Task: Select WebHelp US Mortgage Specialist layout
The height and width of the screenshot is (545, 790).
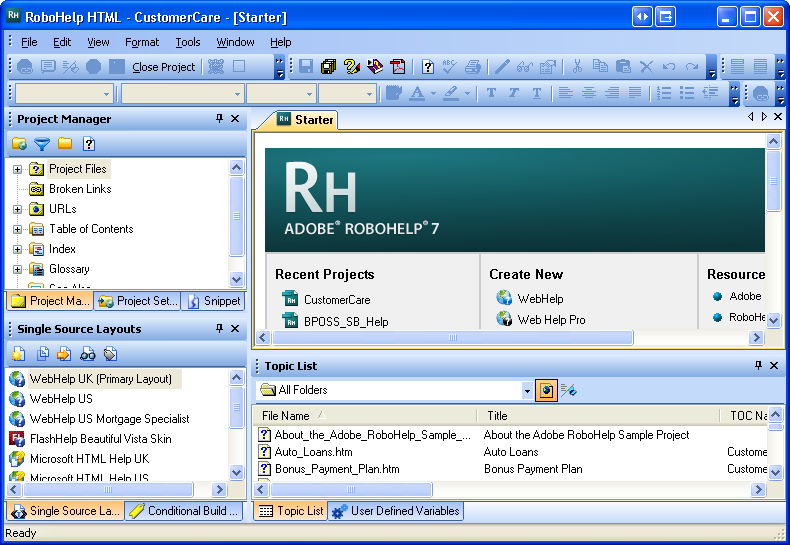Action: (109, 419)
